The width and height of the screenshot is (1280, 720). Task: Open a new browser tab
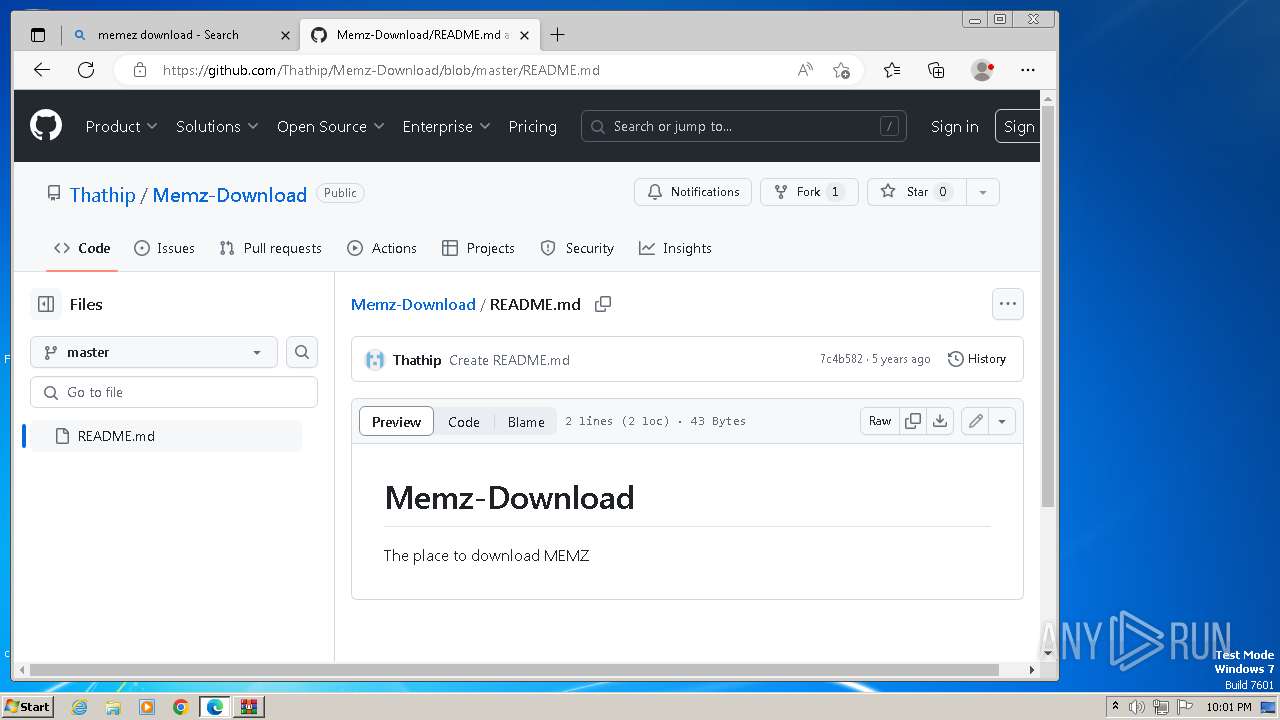pos(557,35)
